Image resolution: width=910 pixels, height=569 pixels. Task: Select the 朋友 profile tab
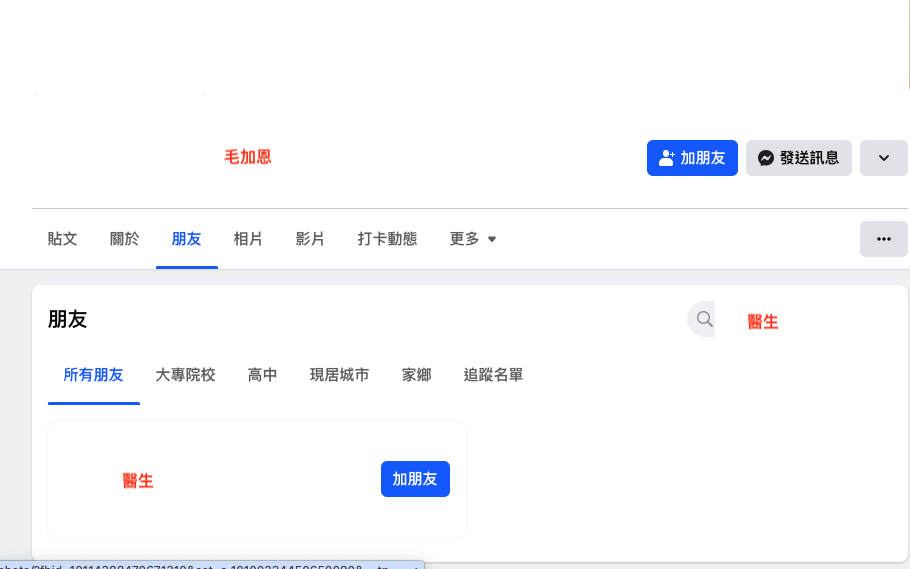coord(187,239)
